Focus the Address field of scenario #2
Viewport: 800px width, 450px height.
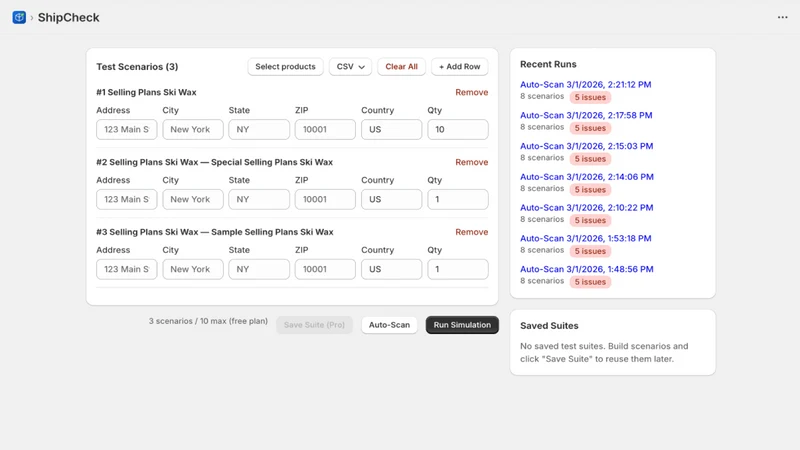[127, 199]
